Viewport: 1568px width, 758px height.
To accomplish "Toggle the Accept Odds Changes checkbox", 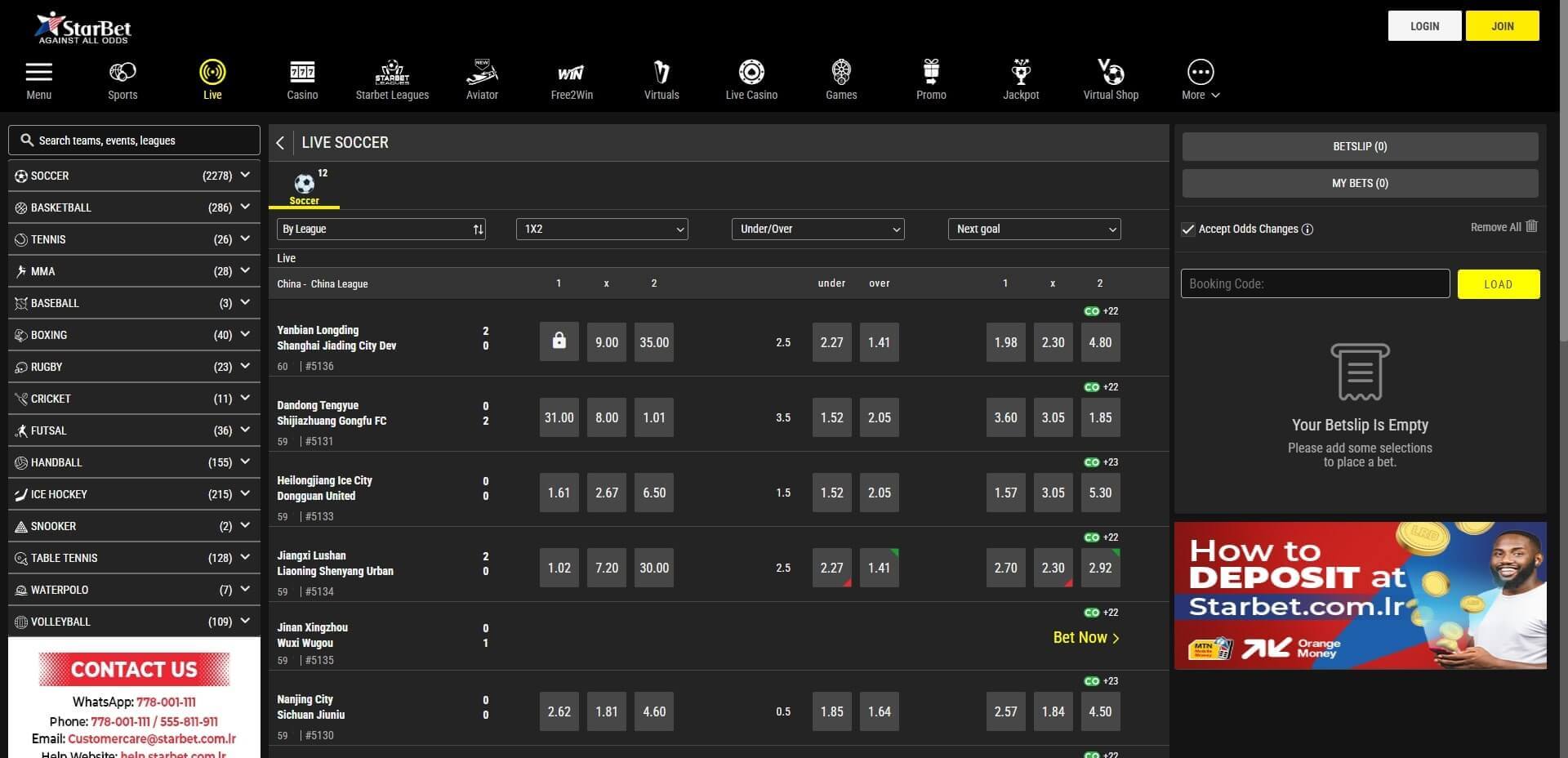I will [x=1188, y=230].
